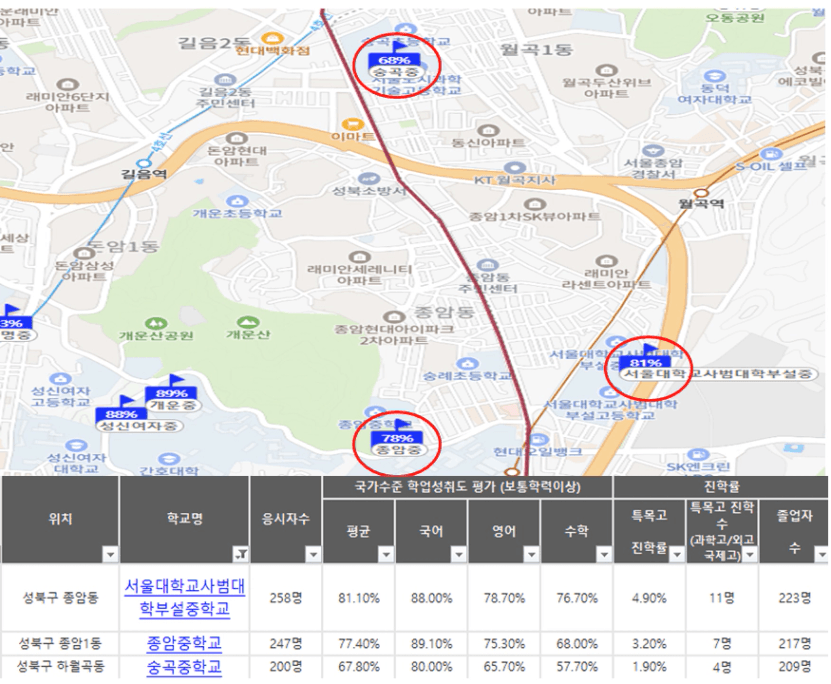Select the 성북구 종암1동 location cell

60,644
